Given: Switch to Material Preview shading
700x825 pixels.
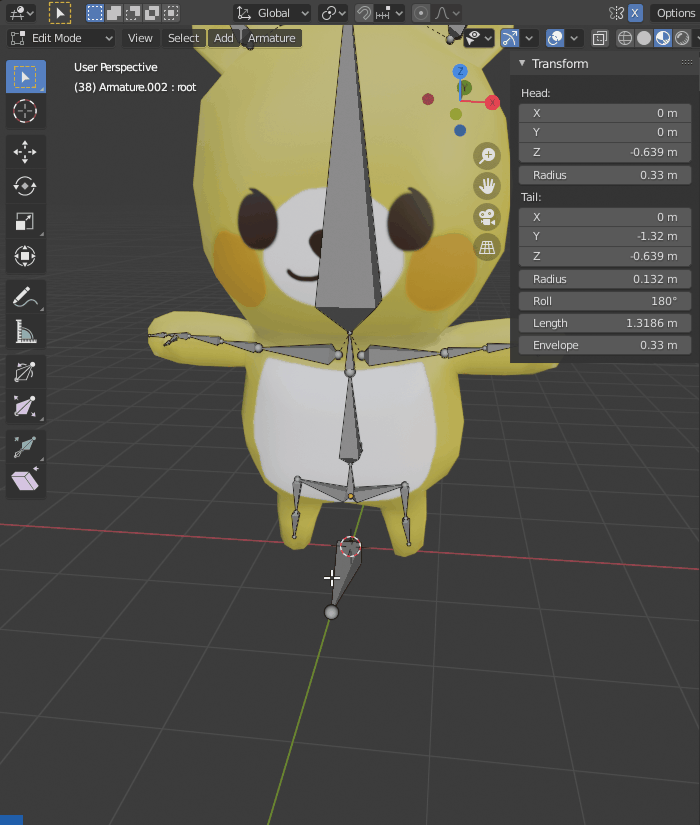Looking at the screenshot, I should 663,38.
